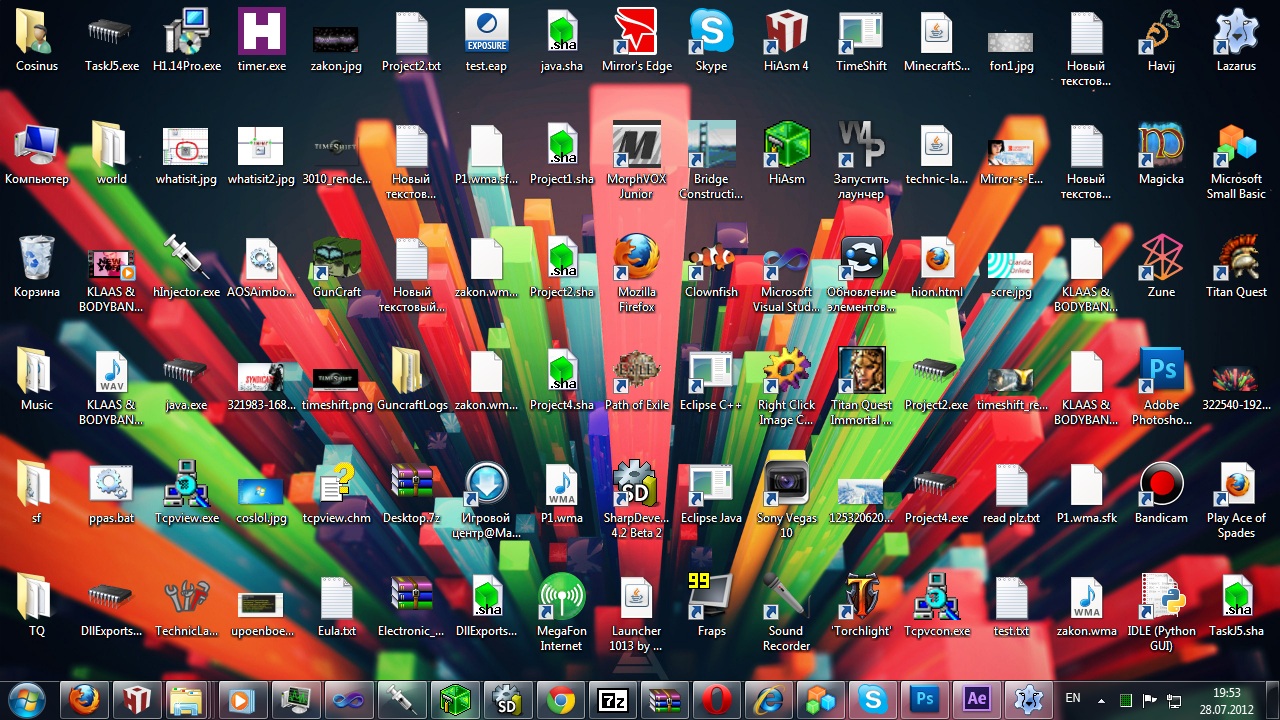
Task: Open Adobe Photoshop desktop shortcut
Action: (1161, 373)
